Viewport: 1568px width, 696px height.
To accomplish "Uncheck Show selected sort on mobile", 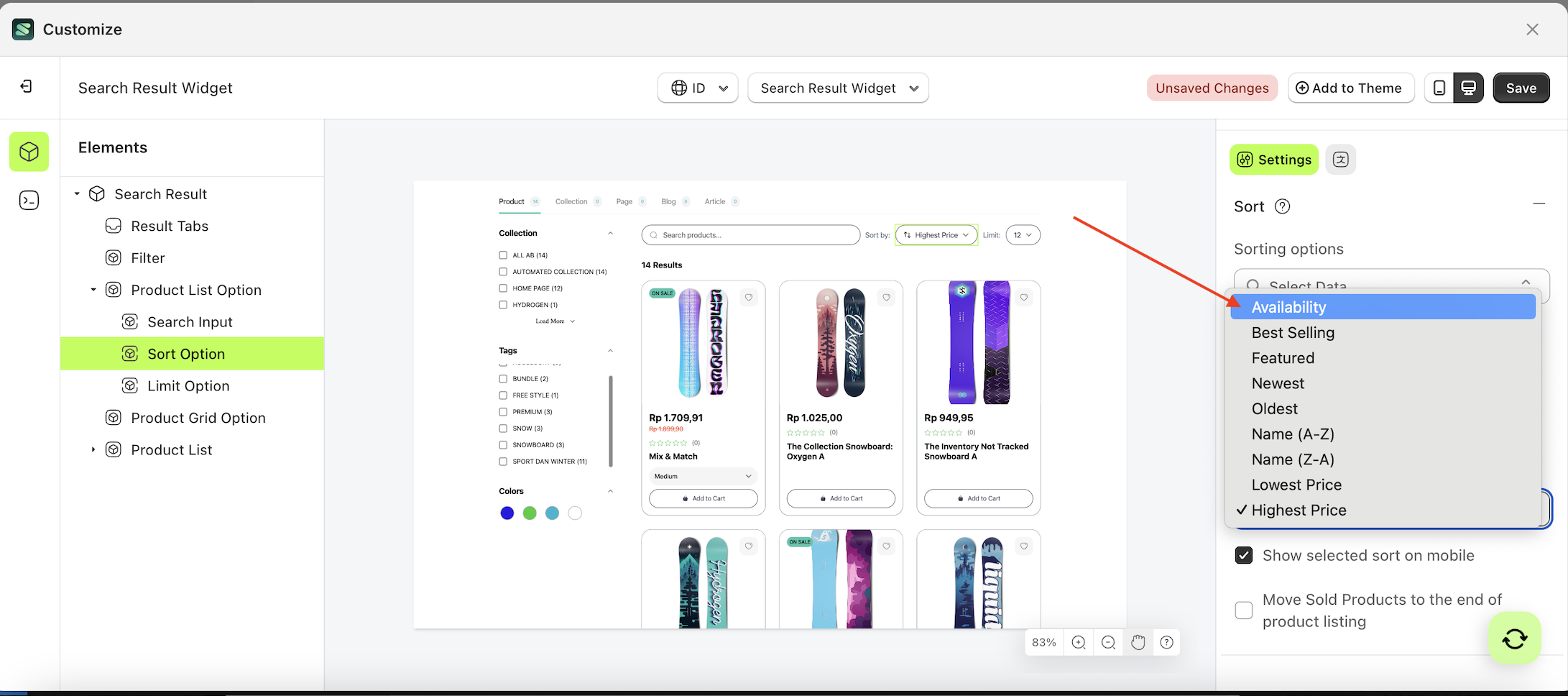I will click(x=1244, y=555).
